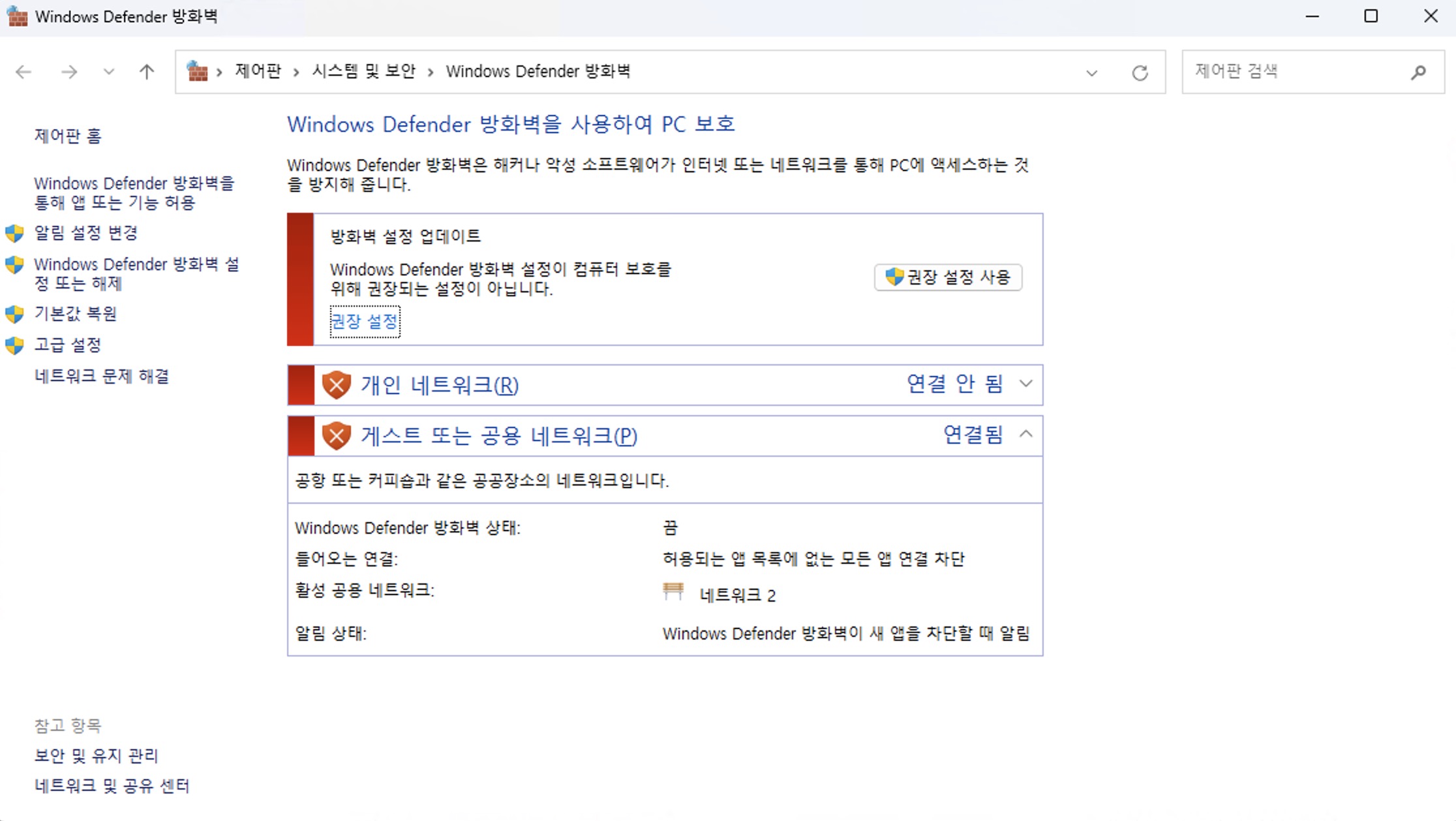1456x821 pixels.
Task: Open 제어판 홈 link
Action: (x=68, y=136)
